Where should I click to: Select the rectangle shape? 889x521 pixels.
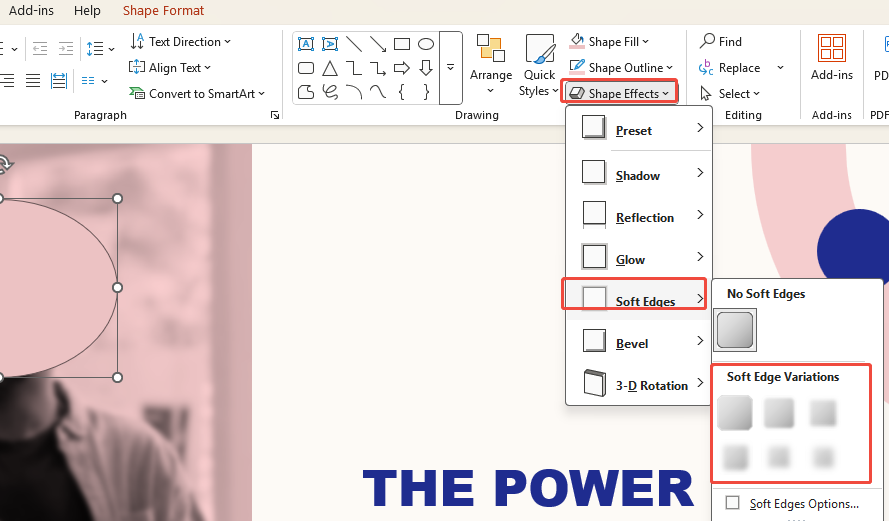point(402,44)
